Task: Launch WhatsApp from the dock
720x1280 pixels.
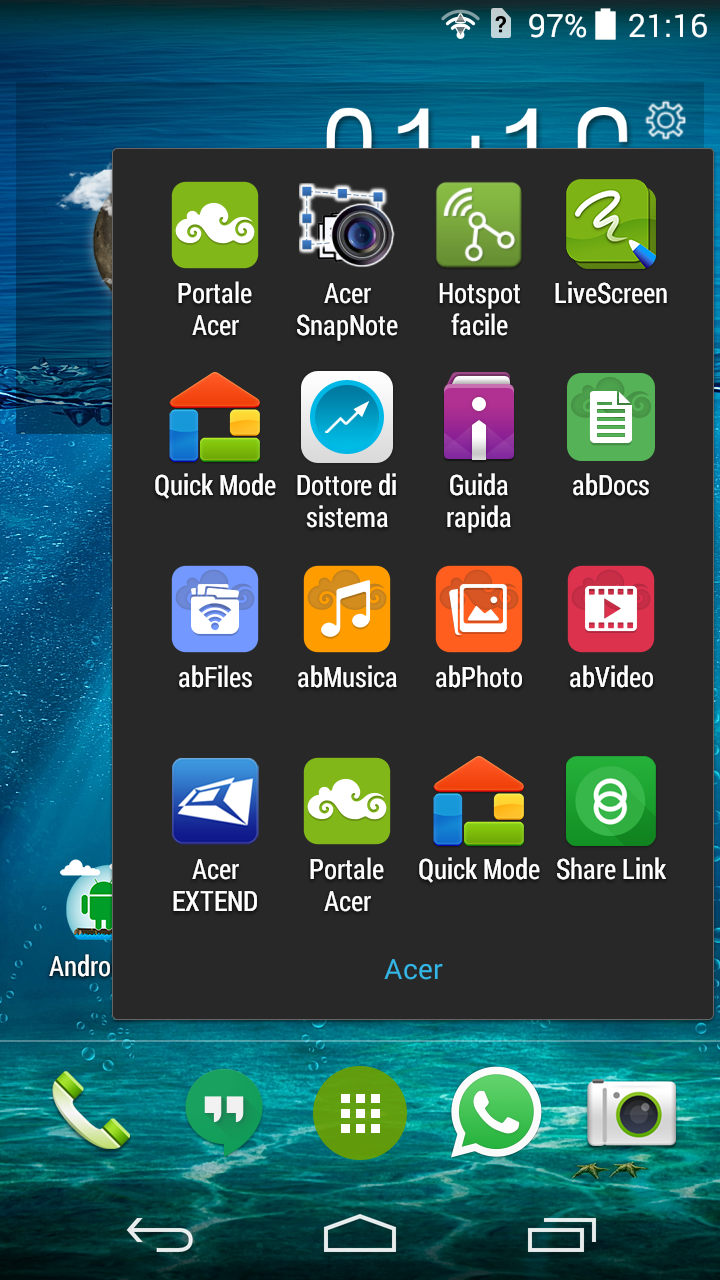Action: click(496, 1112)
